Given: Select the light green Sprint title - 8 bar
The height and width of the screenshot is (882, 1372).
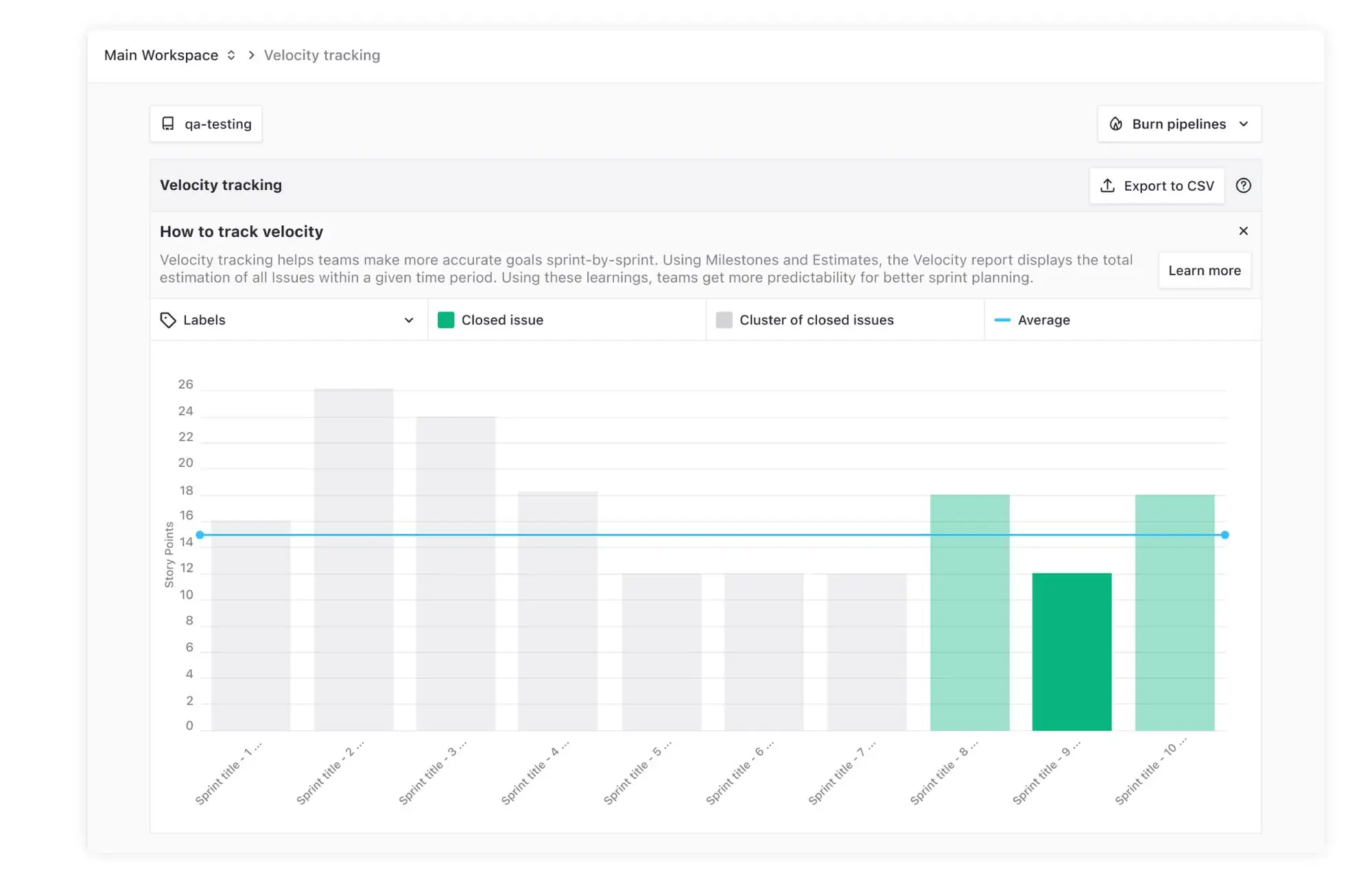Looking at the screenshot, I should pyautogui.click(x=970, y=612).
